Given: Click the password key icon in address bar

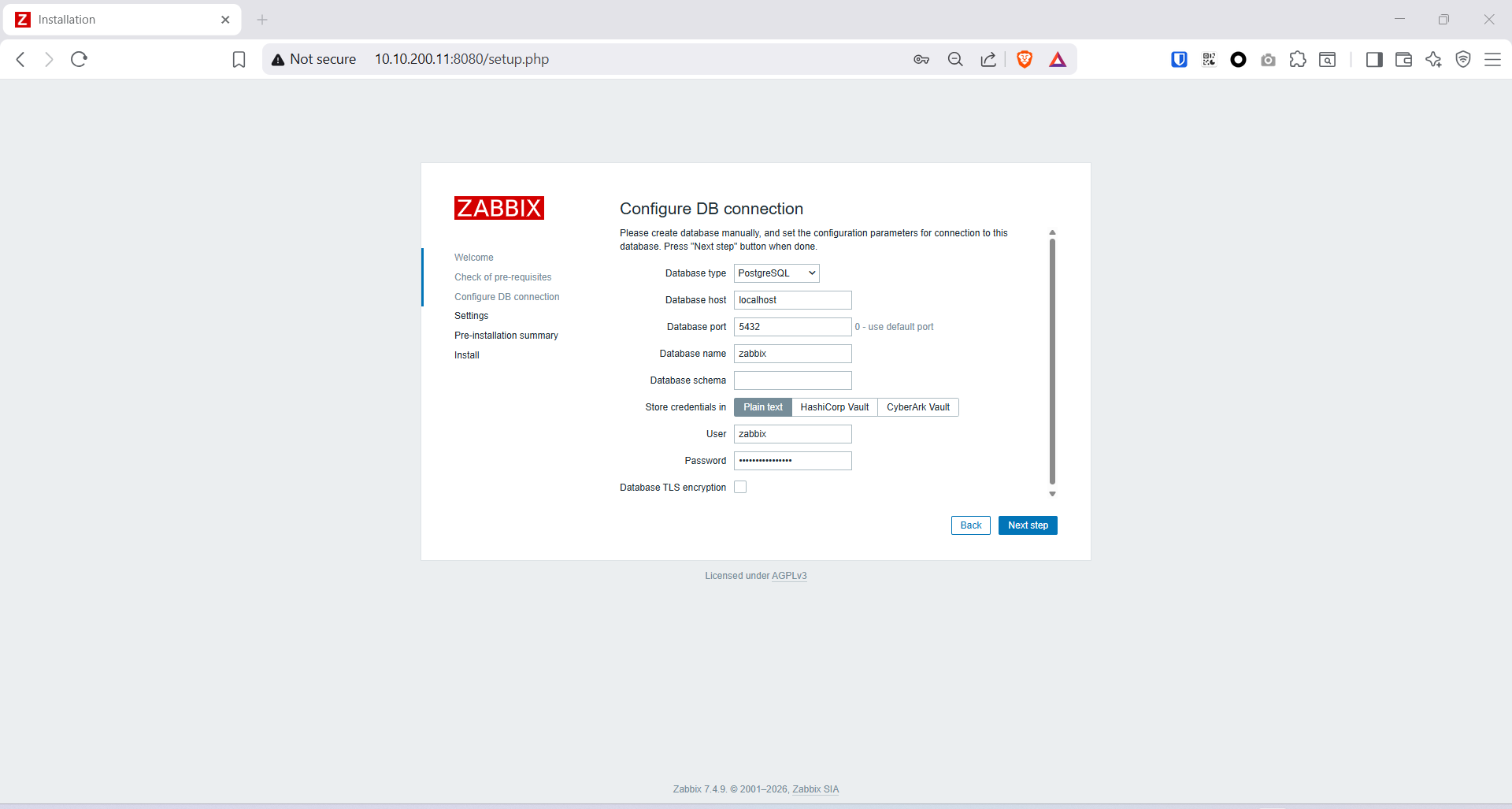Looking at the screenshot, I should pos(921,59).
